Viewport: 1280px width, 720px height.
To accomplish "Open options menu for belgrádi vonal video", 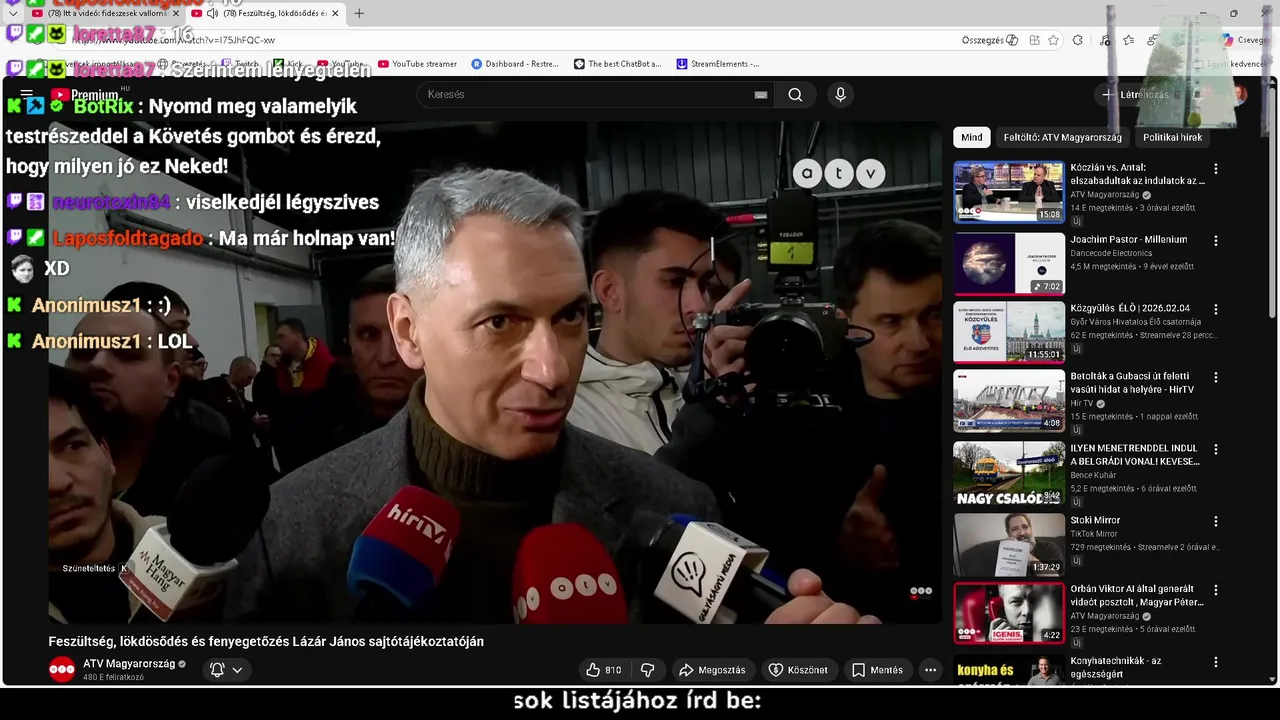I will click(1216, 450).
